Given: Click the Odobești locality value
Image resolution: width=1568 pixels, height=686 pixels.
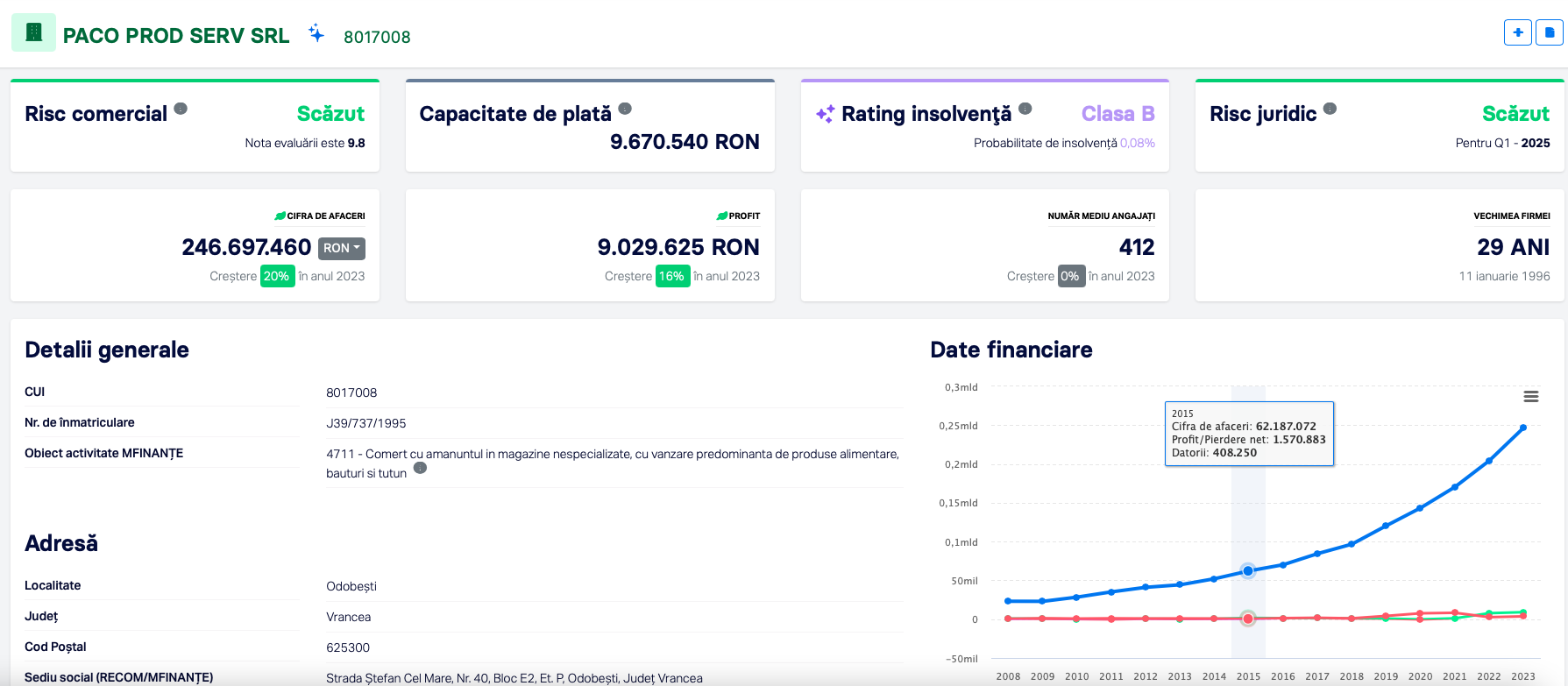Looking at the screenshot, I should point(351,586).
